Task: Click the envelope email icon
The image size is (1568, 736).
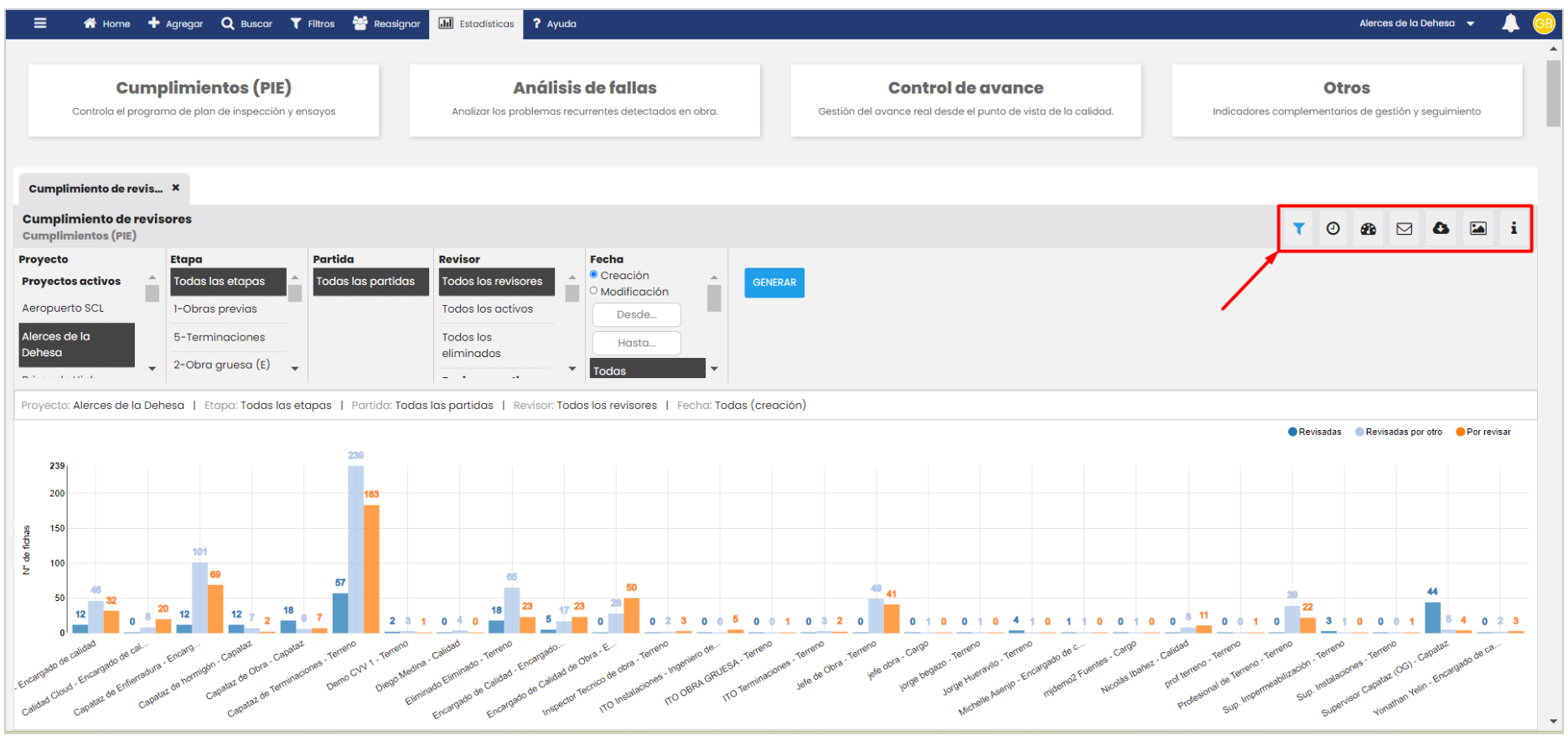Action: 1404,228
